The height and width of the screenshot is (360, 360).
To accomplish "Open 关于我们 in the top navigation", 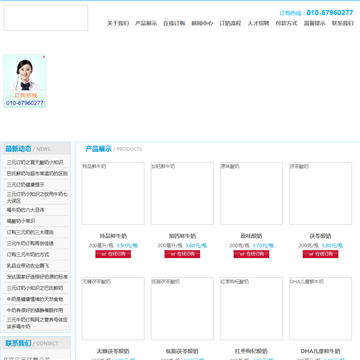I will 118,23.
